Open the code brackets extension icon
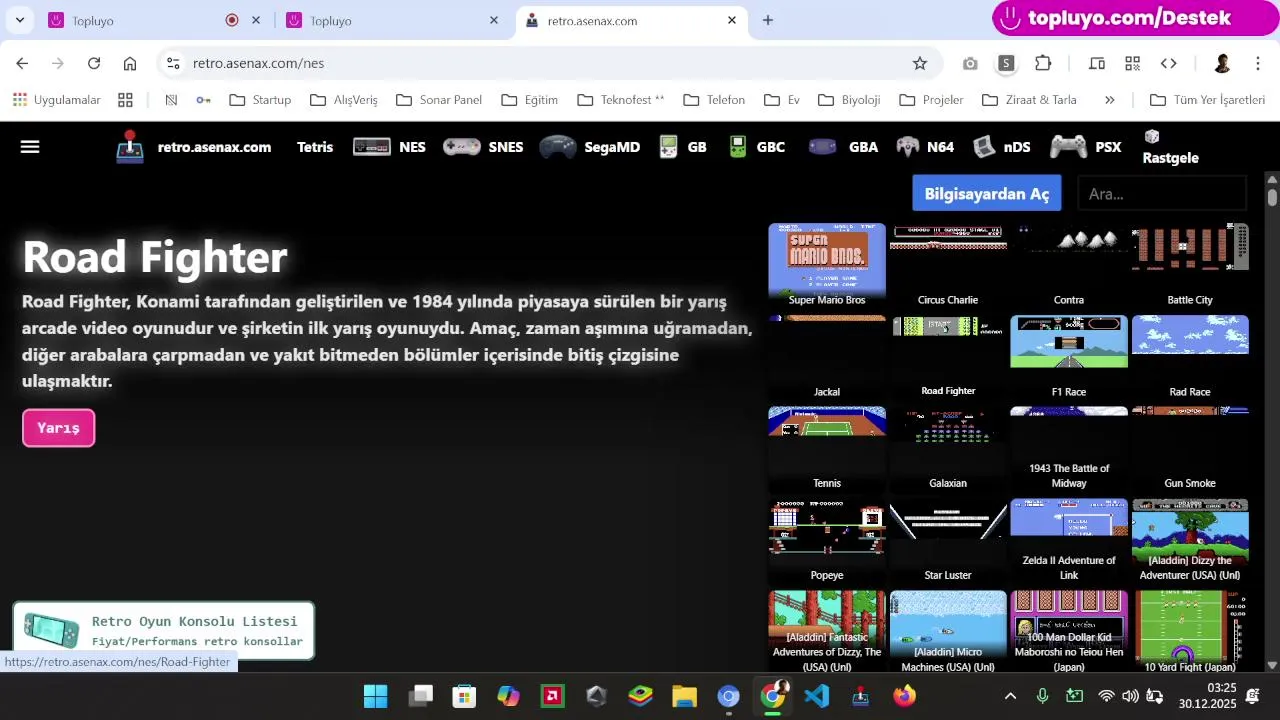Image resolution: width=1280 pixels, height=720 pixels. pos(1168,63)
